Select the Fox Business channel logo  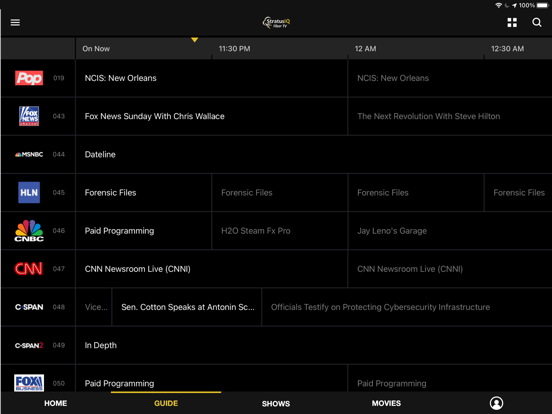(x=29, y=383)
